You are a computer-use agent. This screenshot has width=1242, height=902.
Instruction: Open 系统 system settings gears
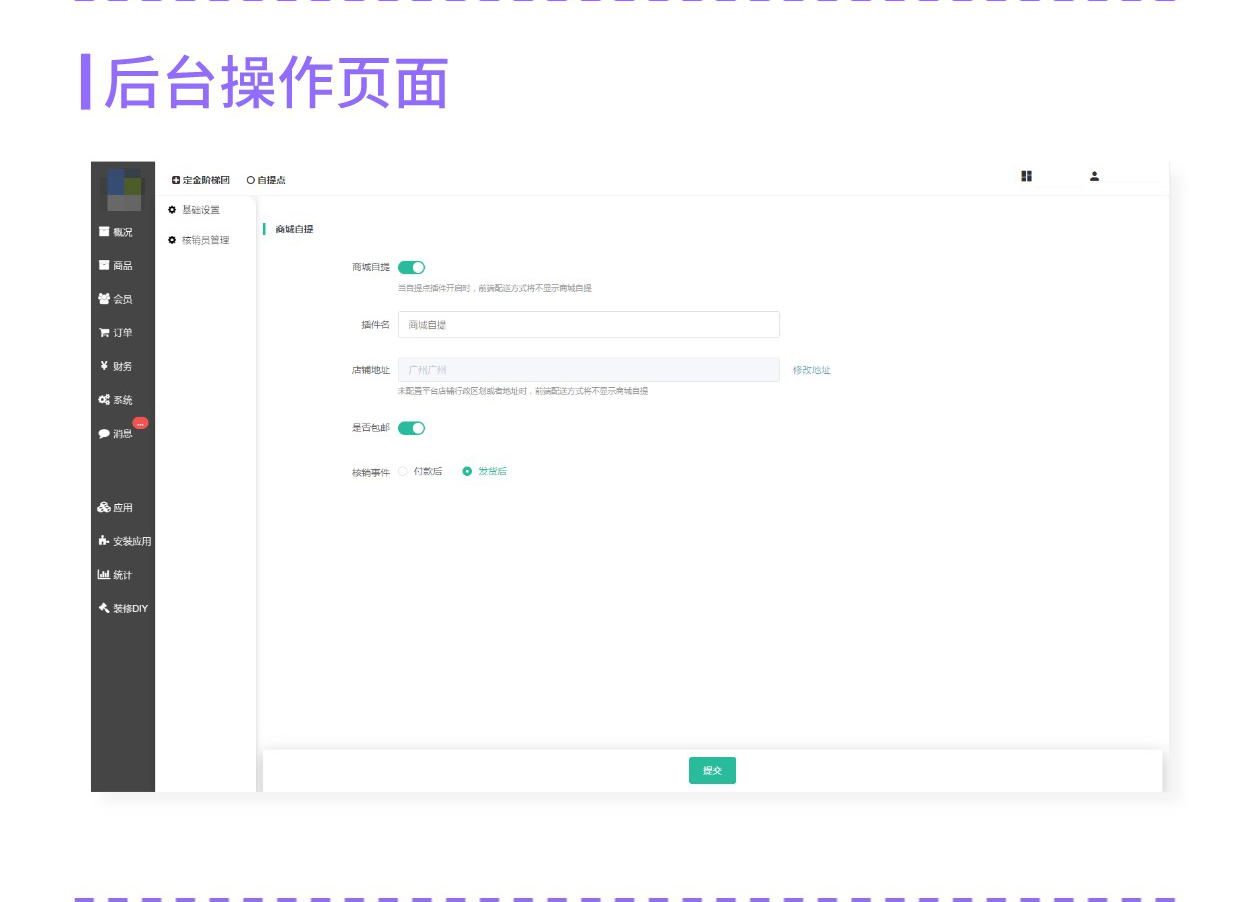coord(116,400)
